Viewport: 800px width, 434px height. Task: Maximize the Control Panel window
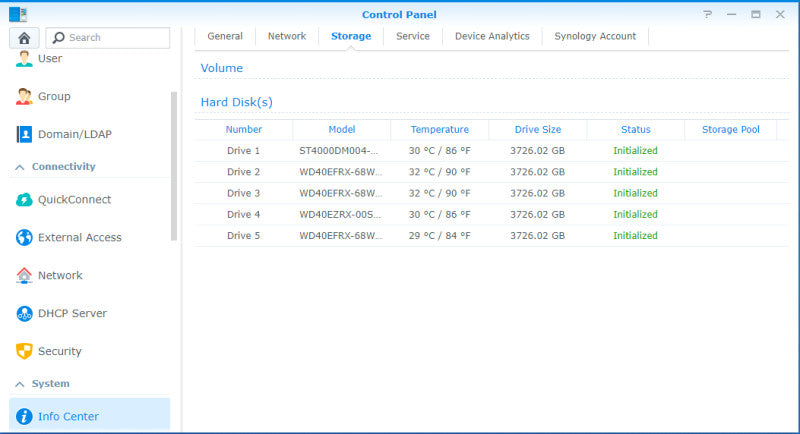(756, 14)
